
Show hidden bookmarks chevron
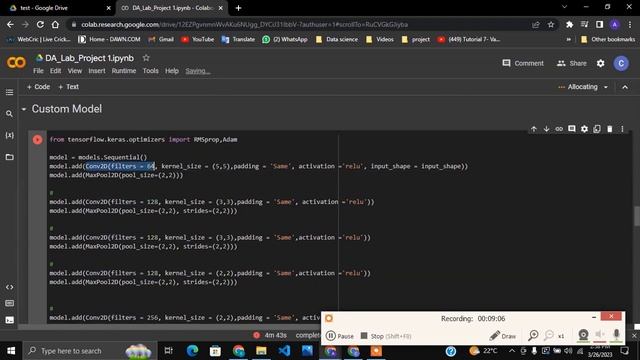point(569,39)
